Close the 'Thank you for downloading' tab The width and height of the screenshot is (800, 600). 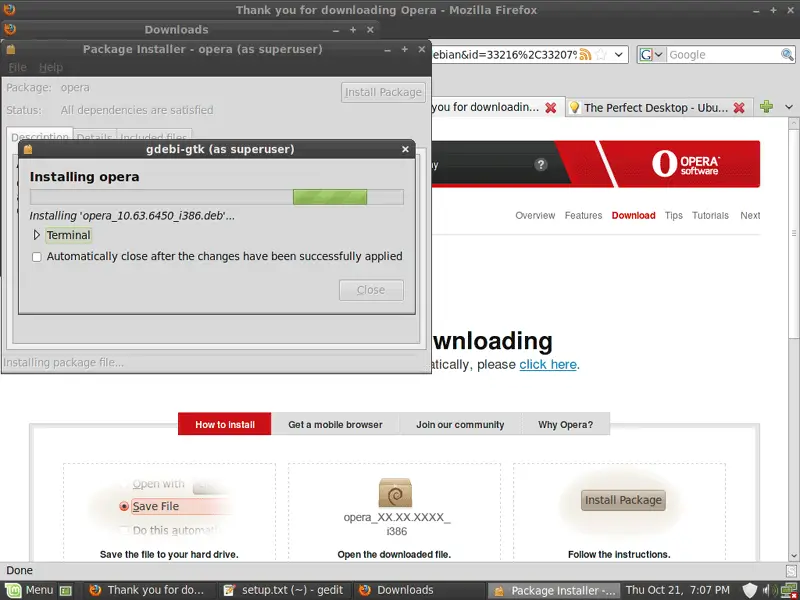point(551,108)
